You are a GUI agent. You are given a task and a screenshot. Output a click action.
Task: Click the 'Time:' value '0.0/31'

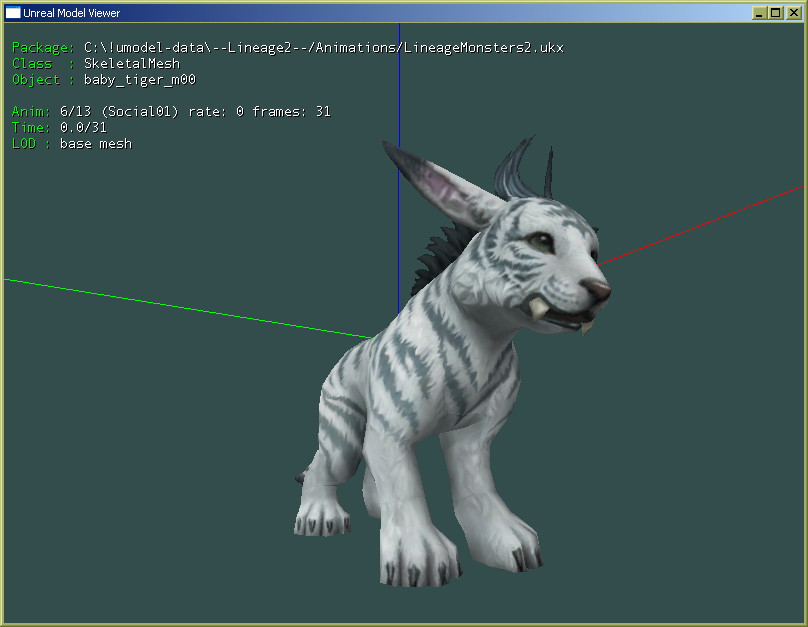(x=83, y=127)
